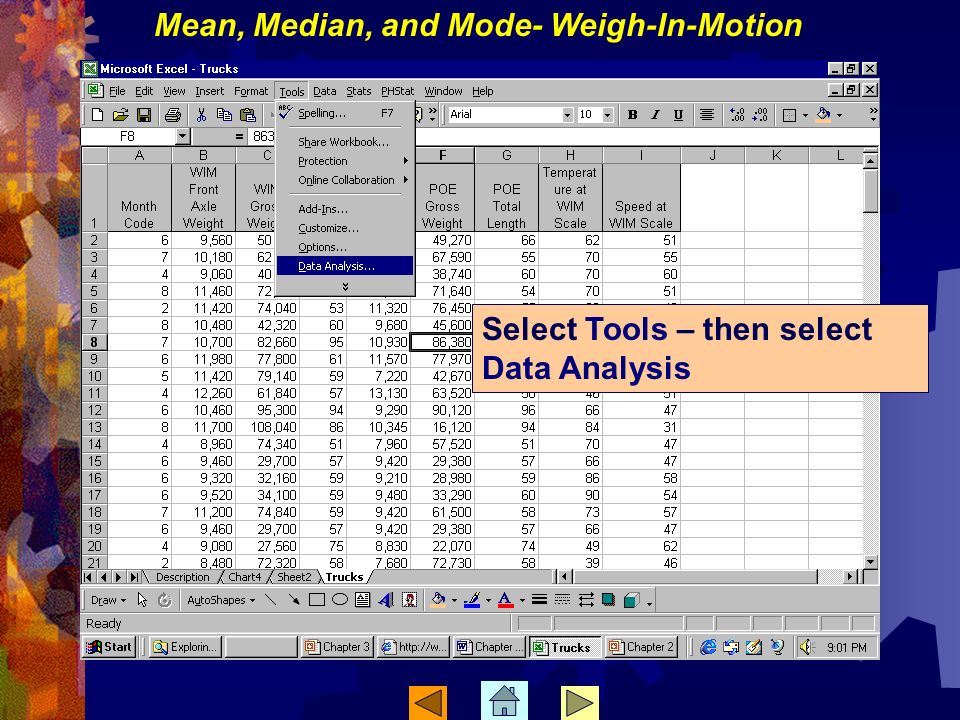The height and width of the screenshot is (720, 960).
Task: Select the Line drawing tool
Action: (x=271, y=600)
